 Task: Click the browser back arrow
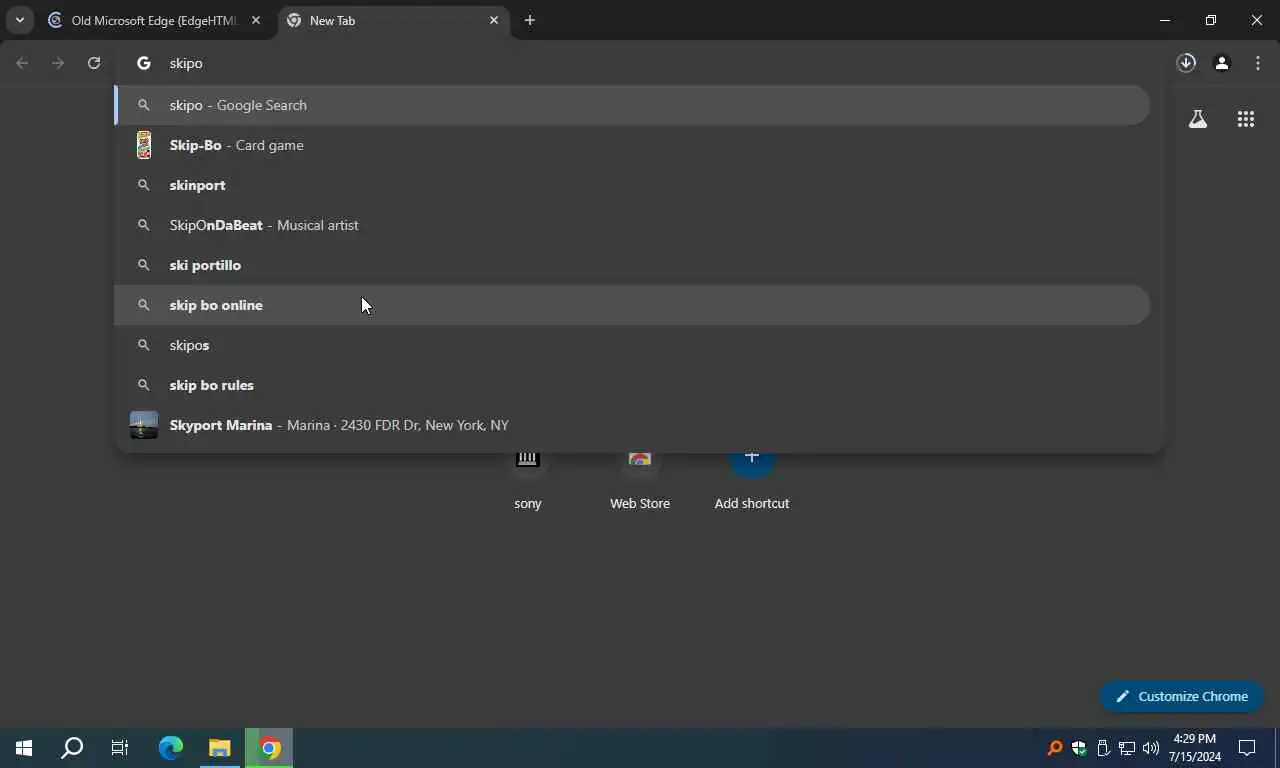(x=22, y=63)
